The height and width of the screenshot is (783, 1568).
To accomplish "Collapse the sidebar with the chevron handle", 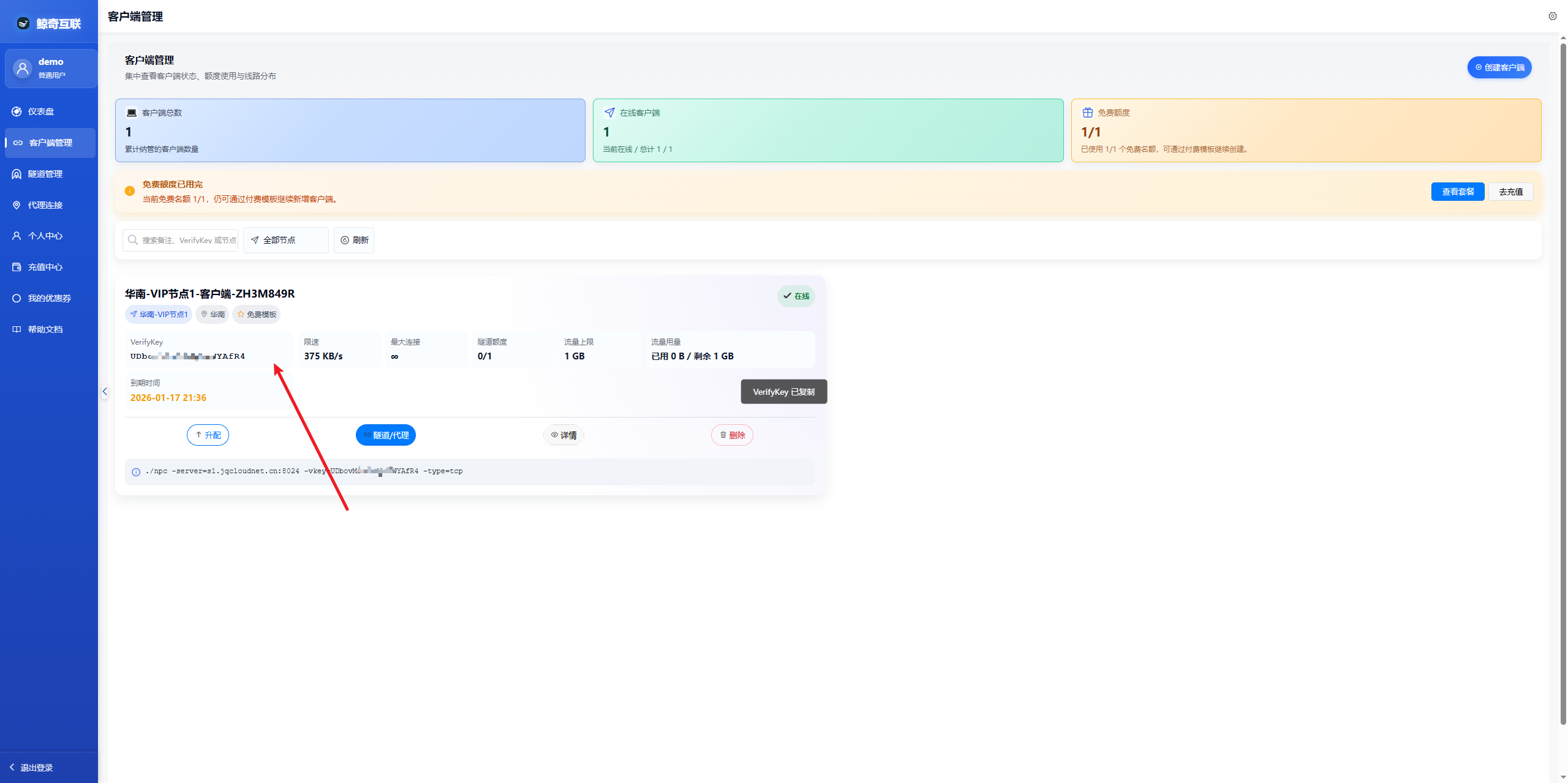I will (105, 392).
